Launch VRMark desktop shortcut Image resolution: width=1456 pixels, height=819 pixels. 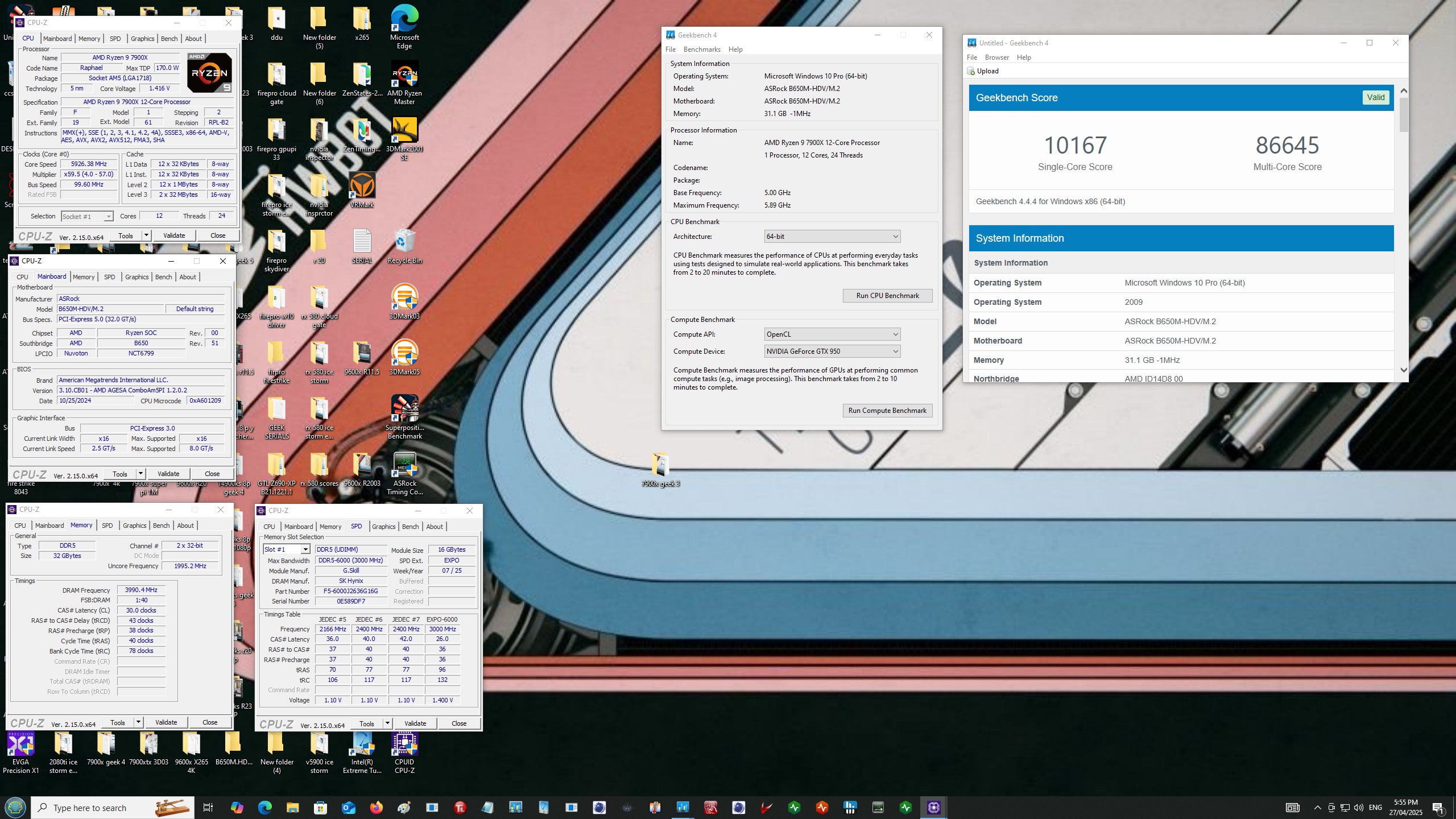tap(362, 190)
